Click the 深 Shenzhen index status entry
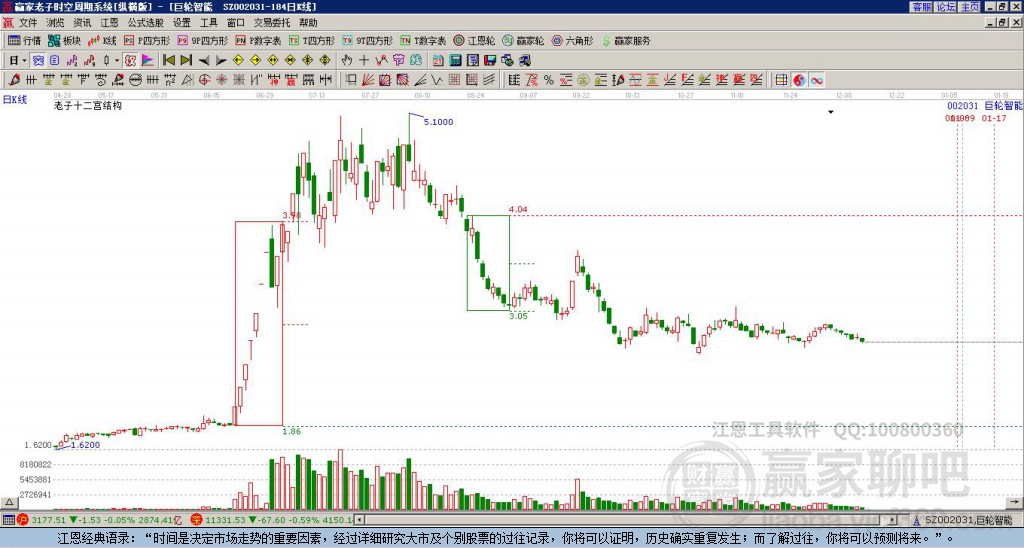Viewport: 1024px width, 548px height. (271, 520)
